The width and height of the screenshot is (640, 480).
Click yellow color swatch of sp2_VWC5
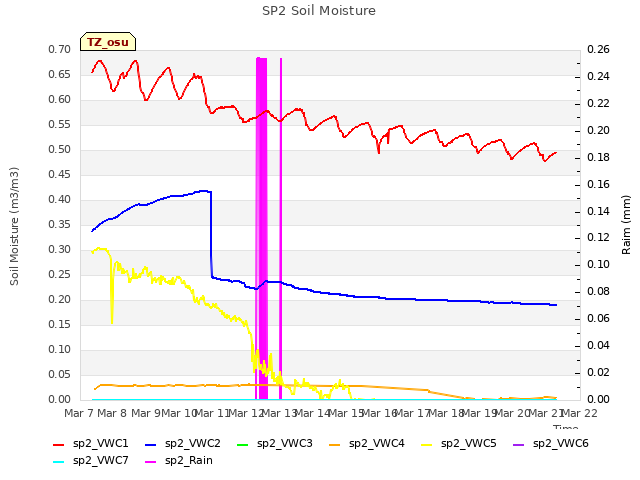[427, 444]
